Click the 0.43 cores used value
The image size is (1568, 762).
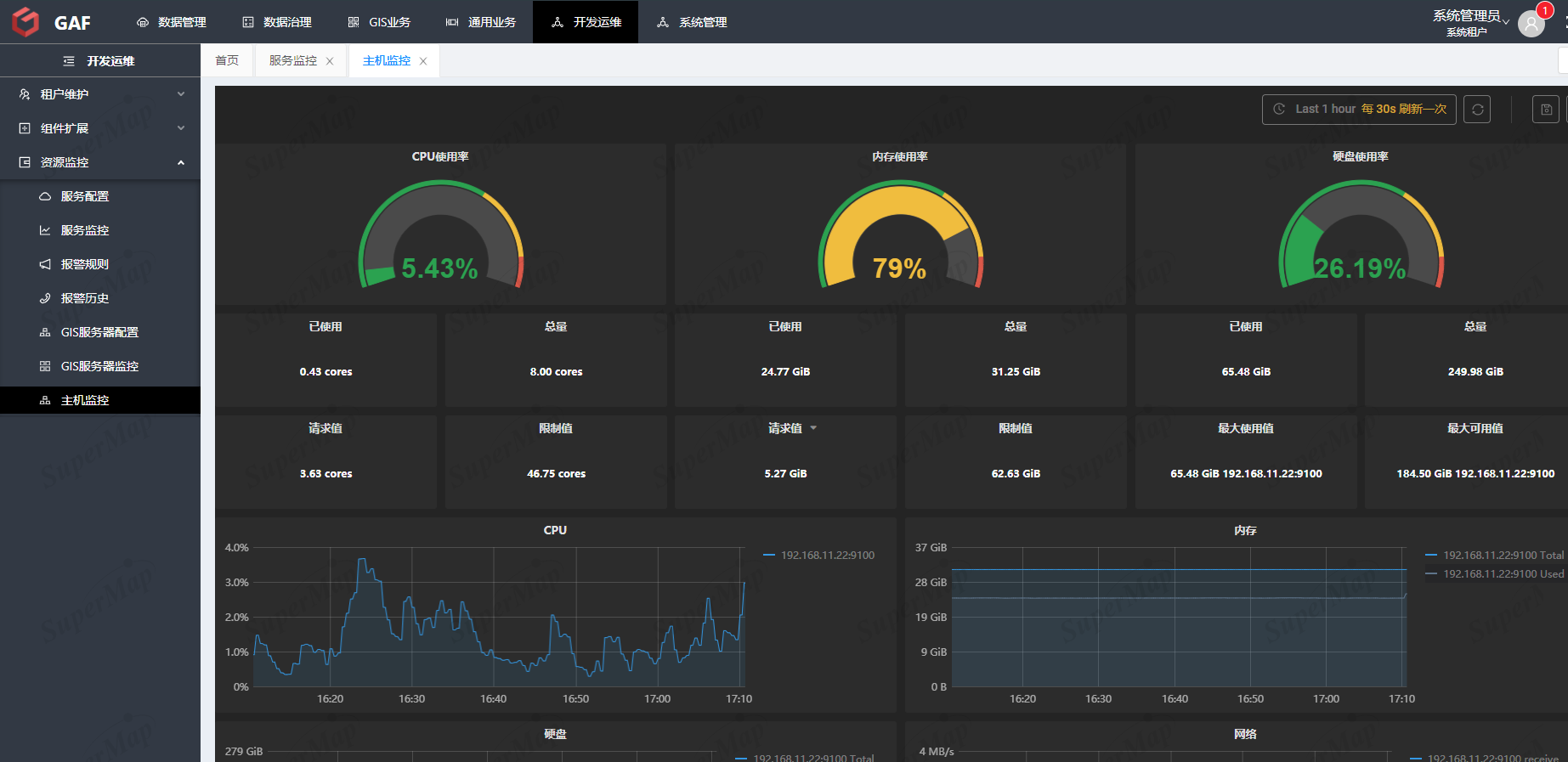[x=325, y=371]
